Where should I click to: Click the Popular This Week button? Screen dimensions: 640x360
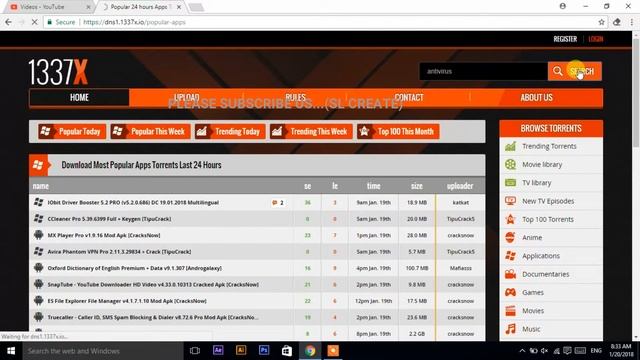click(150, 131)
